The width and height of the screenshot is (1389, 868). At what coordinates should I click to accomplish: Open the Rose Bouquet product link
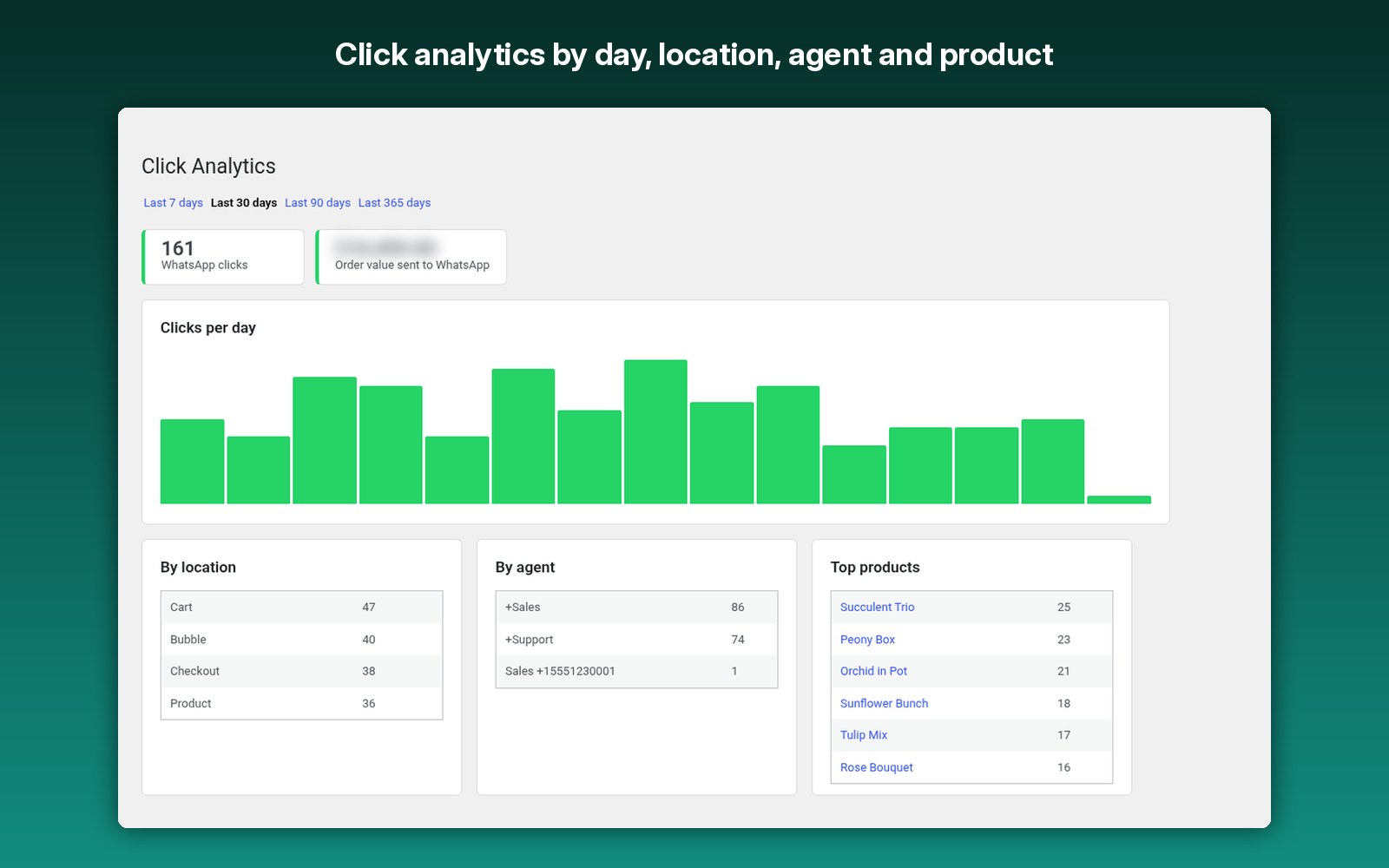point(876,767)
